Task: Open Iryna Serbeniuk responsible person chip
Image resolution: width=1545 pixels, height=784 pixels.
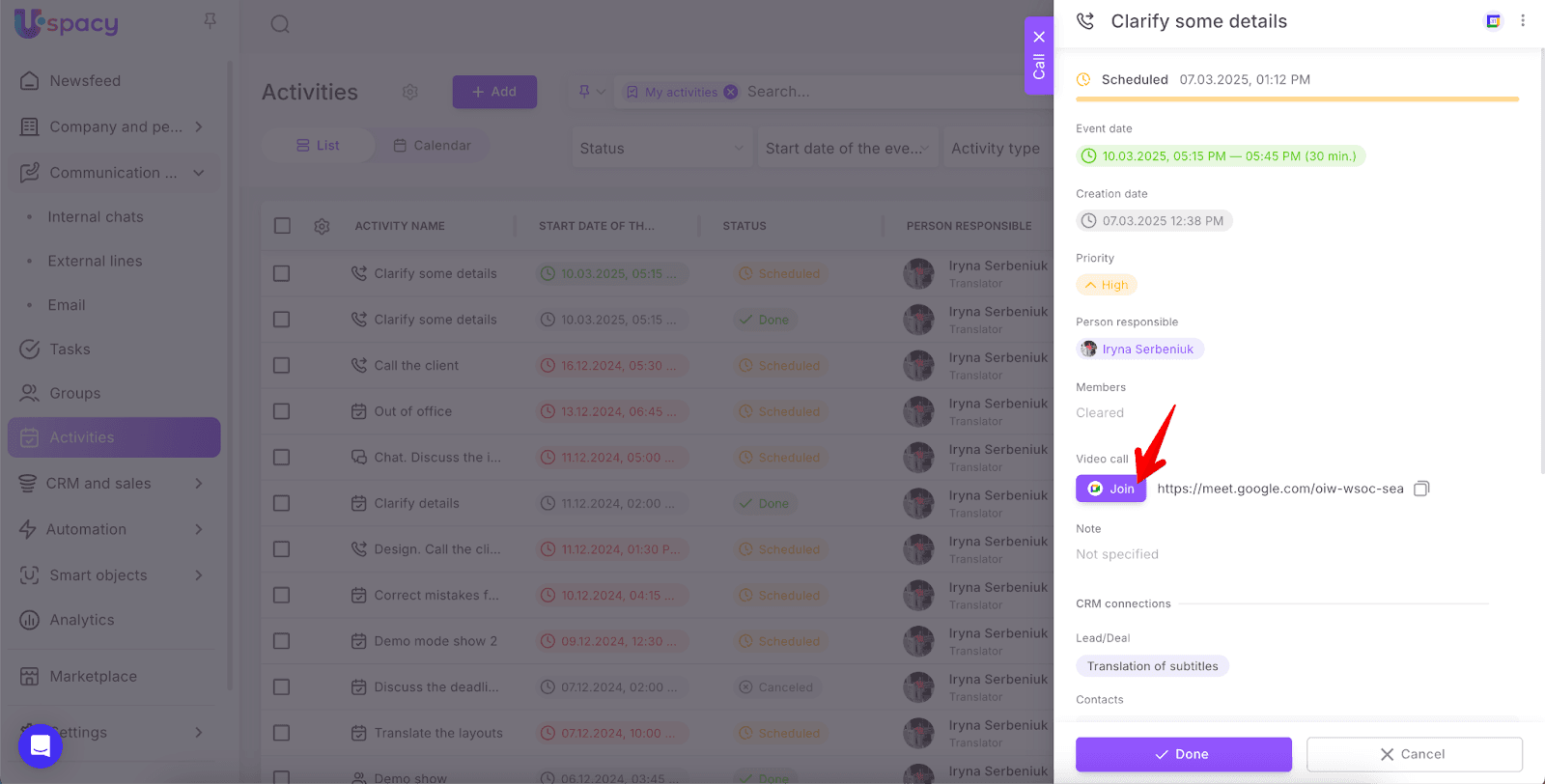Action: point(1139,350)
